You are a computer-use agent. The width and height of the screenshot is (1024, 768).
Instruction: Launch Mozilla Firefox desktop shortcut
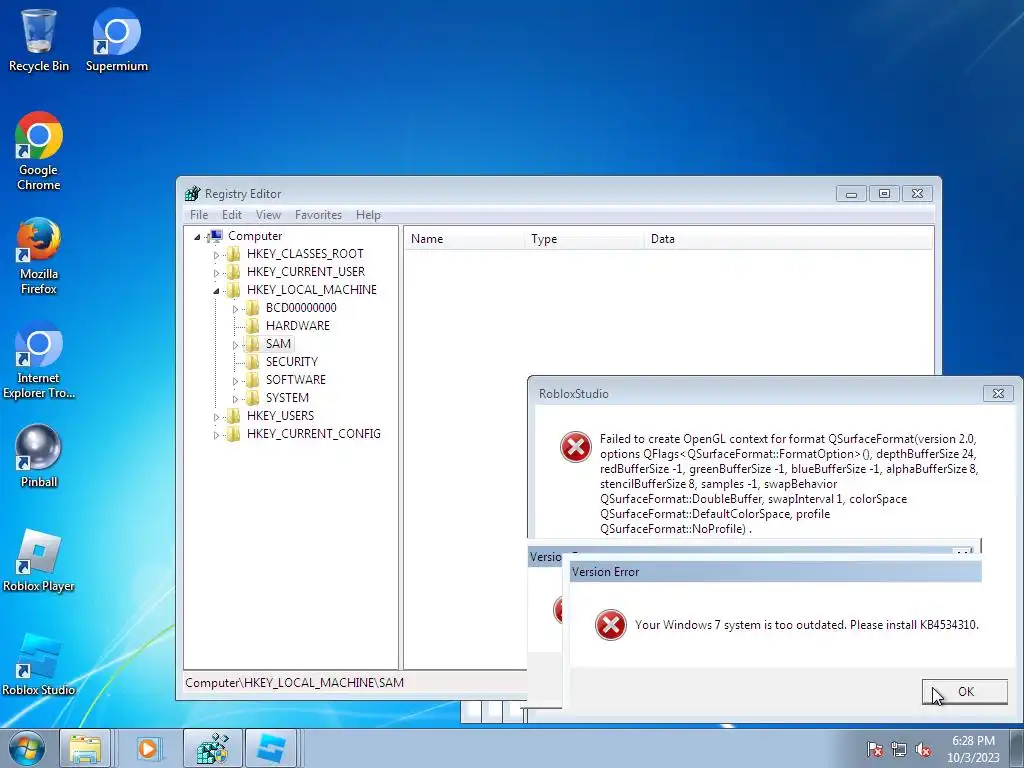click(39, 256)
